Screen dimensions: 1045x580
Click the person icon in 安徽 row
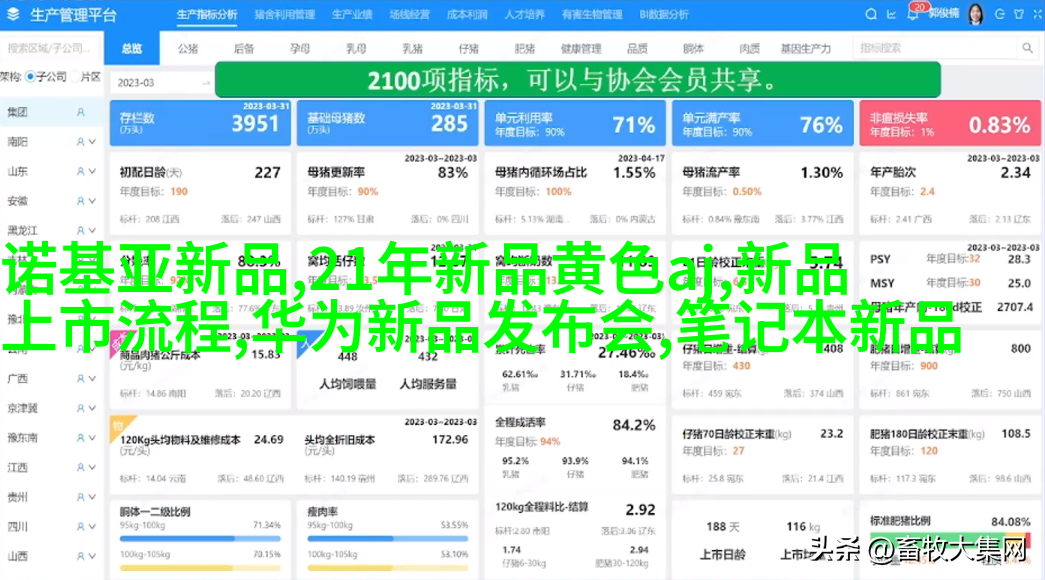[x=81, y=201]
